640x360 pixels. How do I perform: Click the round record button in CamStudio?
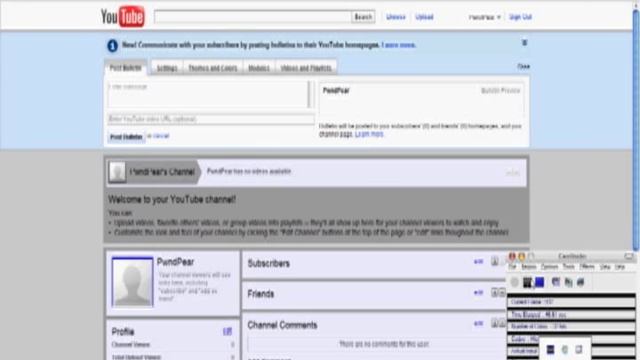(515, 282)
